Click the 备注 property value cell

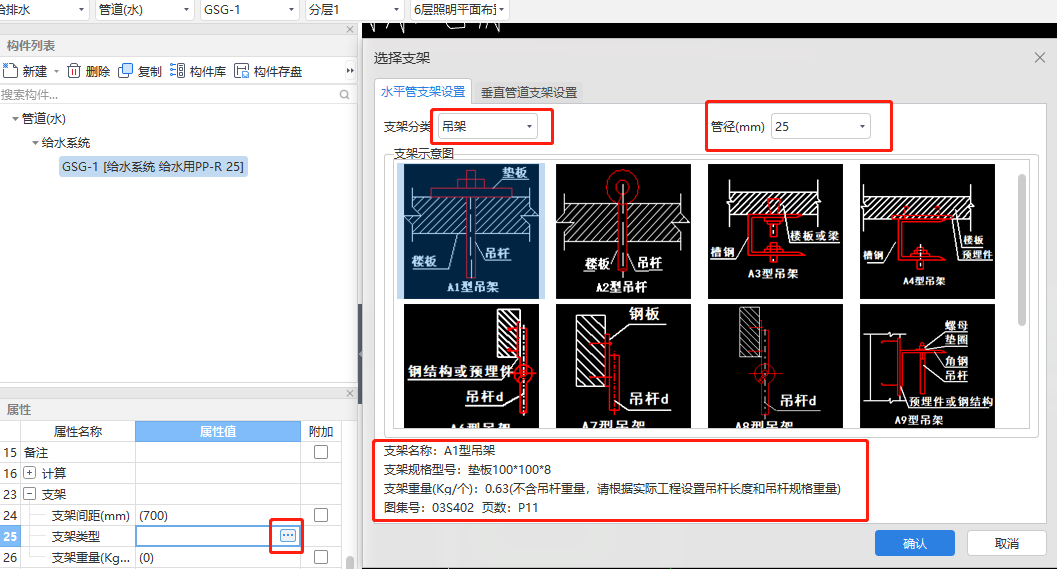coord(218,452)
